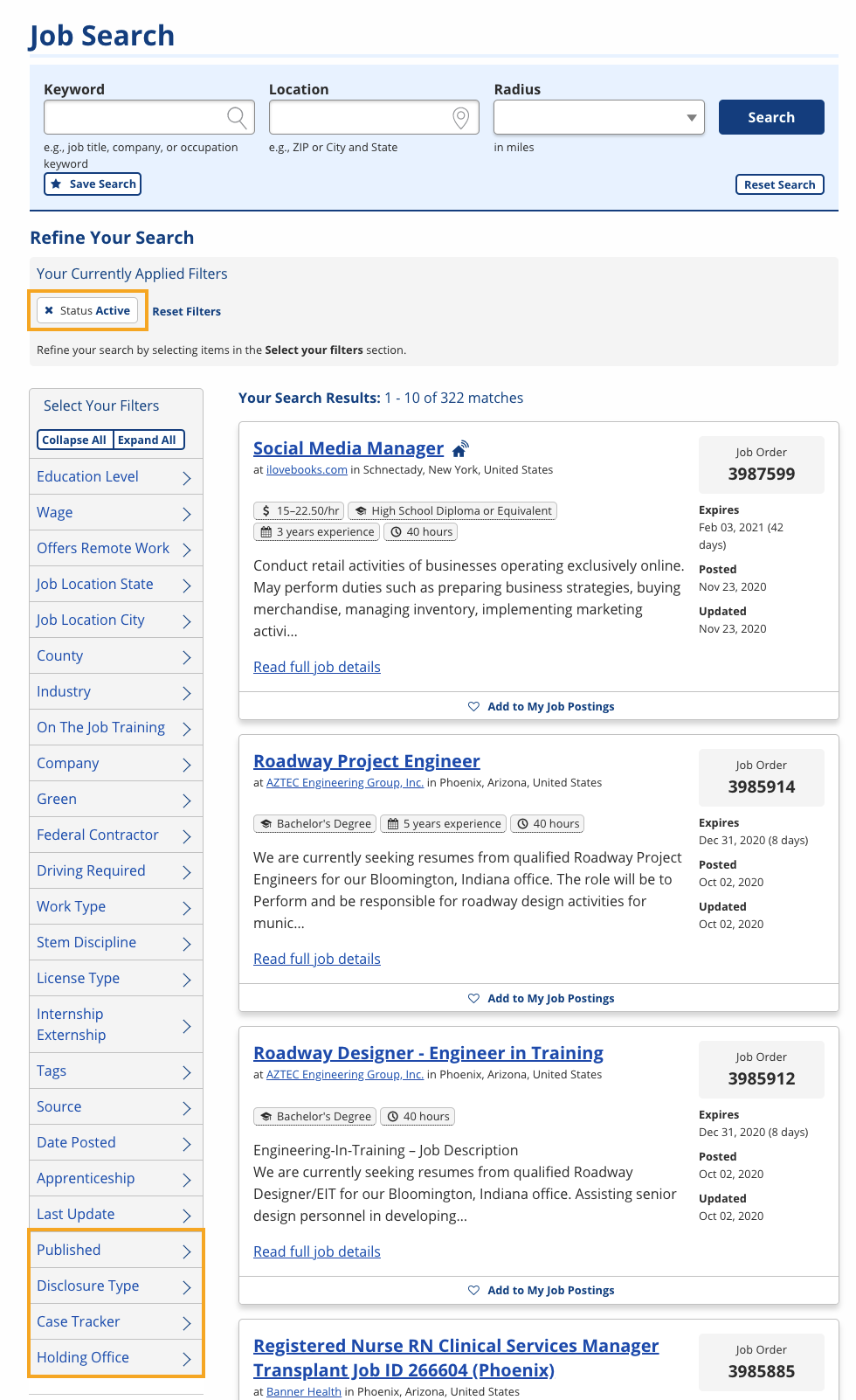Image resolution: width=856 pixels, height=1400 pixels.
Task: Open the Banner Health company link
Action: point(304,1392)
